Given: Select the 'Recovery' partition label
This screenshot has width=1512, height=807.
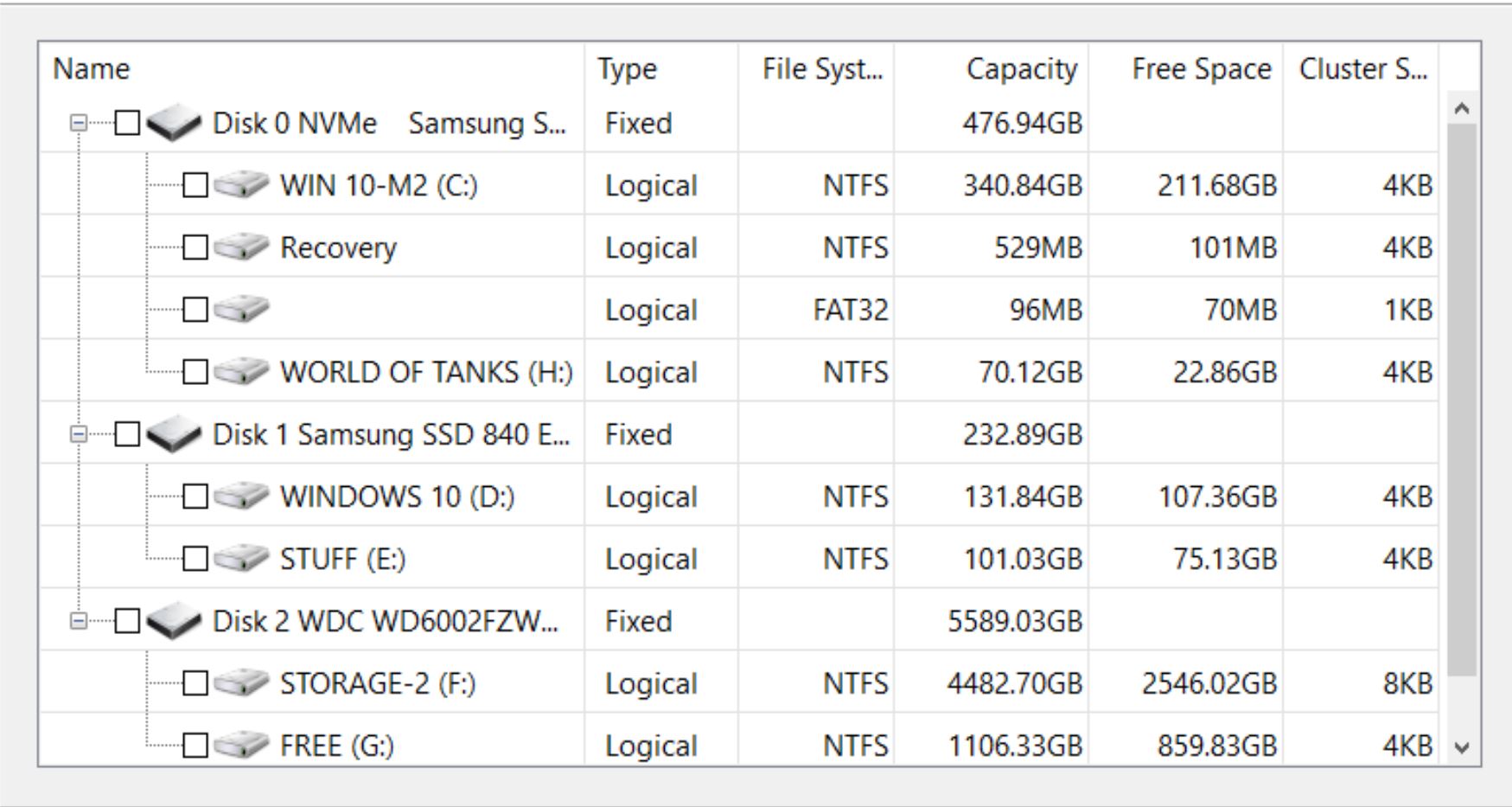Looking at the screenshot, I should [x=338, y=247].
